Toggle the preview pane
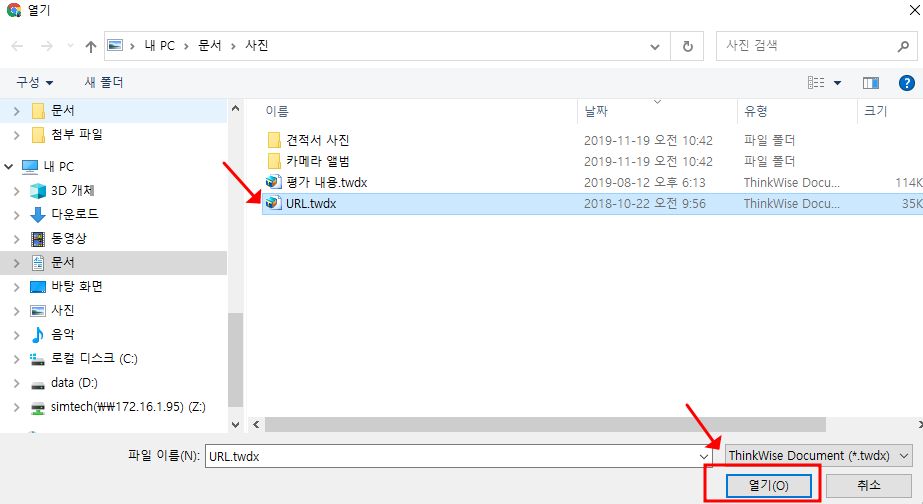The image size is (923, 504). point(871,83)
